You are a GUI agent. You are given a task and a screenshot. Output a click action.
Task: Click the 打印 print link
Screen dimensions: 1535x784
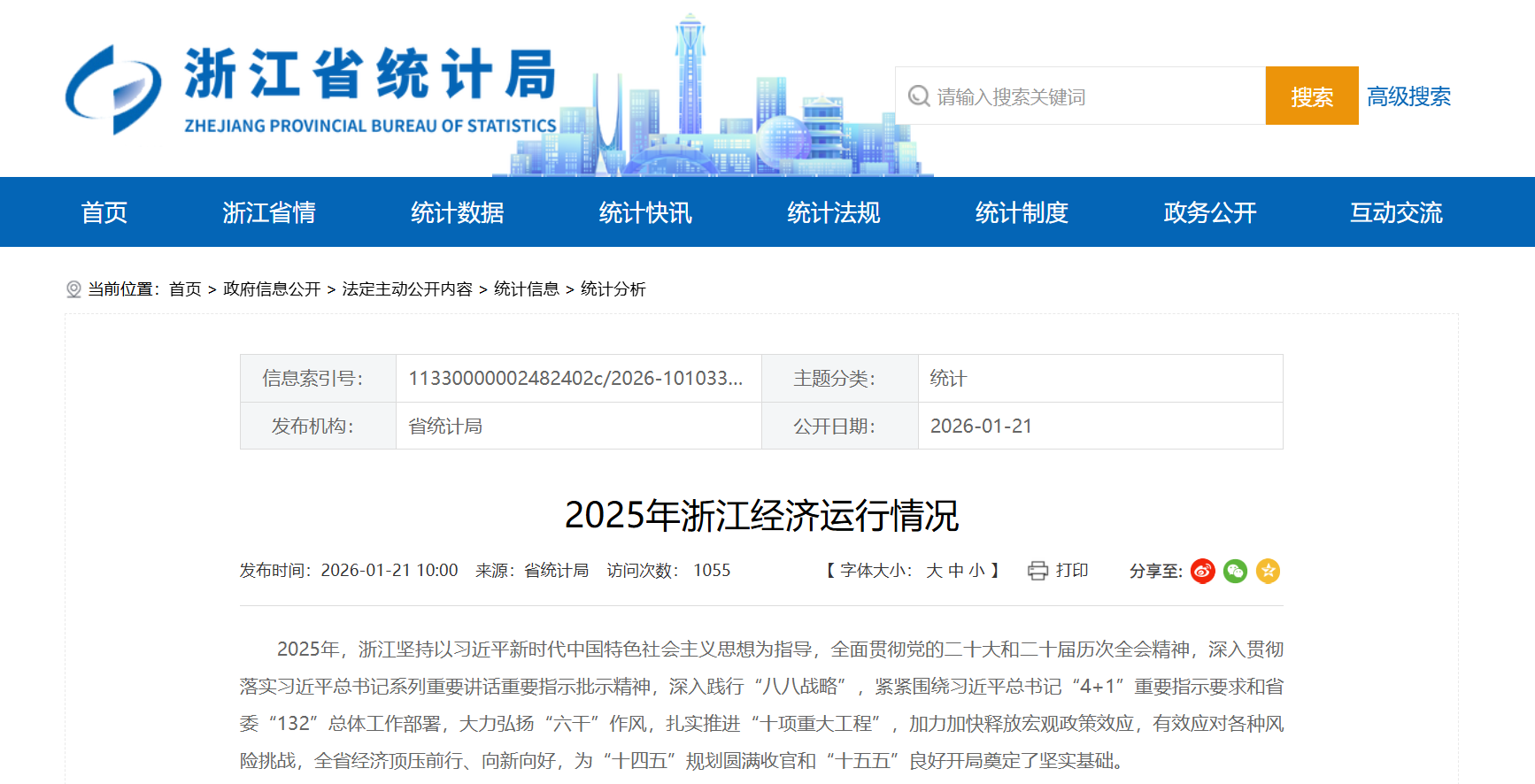pyautogui.click(x=1072, y=571)
